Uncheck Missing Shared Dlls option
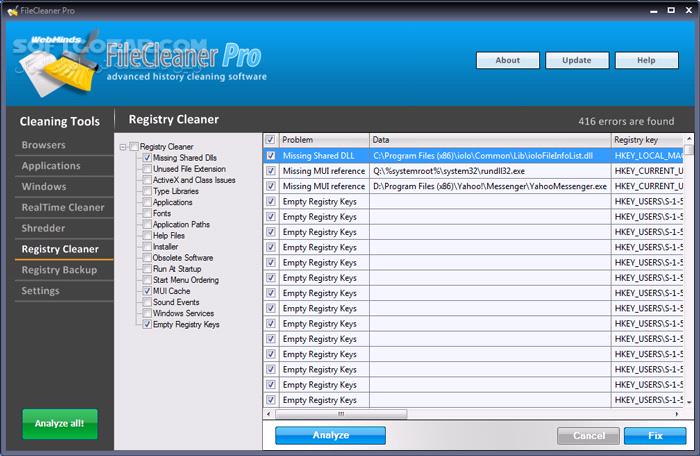Image resolution: width=700 pixels, height=456 pixels. (x=147, y=158)
